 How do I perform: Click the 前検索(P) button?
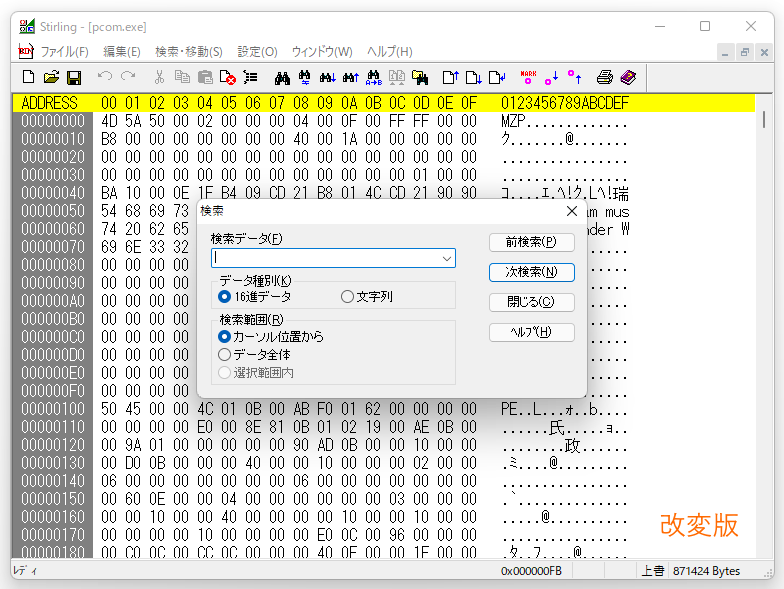[532, 242]
